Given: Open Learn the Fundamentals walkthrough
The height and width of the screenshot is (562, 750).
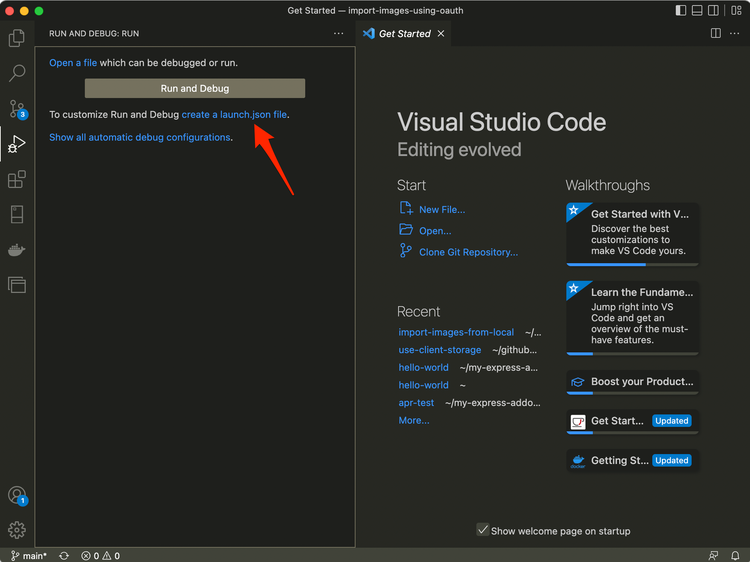Looking at the screenshot, I should (632, 318).
